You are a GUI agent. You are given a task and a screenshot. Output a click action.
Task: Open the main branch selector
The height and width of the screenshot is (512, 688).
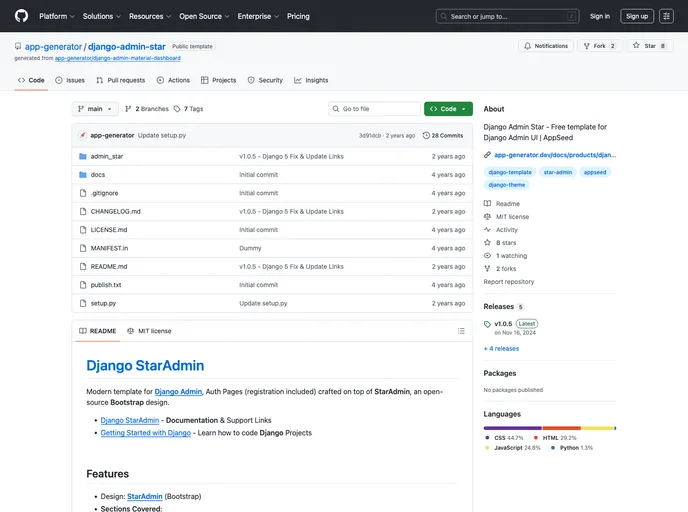[95, 109]
